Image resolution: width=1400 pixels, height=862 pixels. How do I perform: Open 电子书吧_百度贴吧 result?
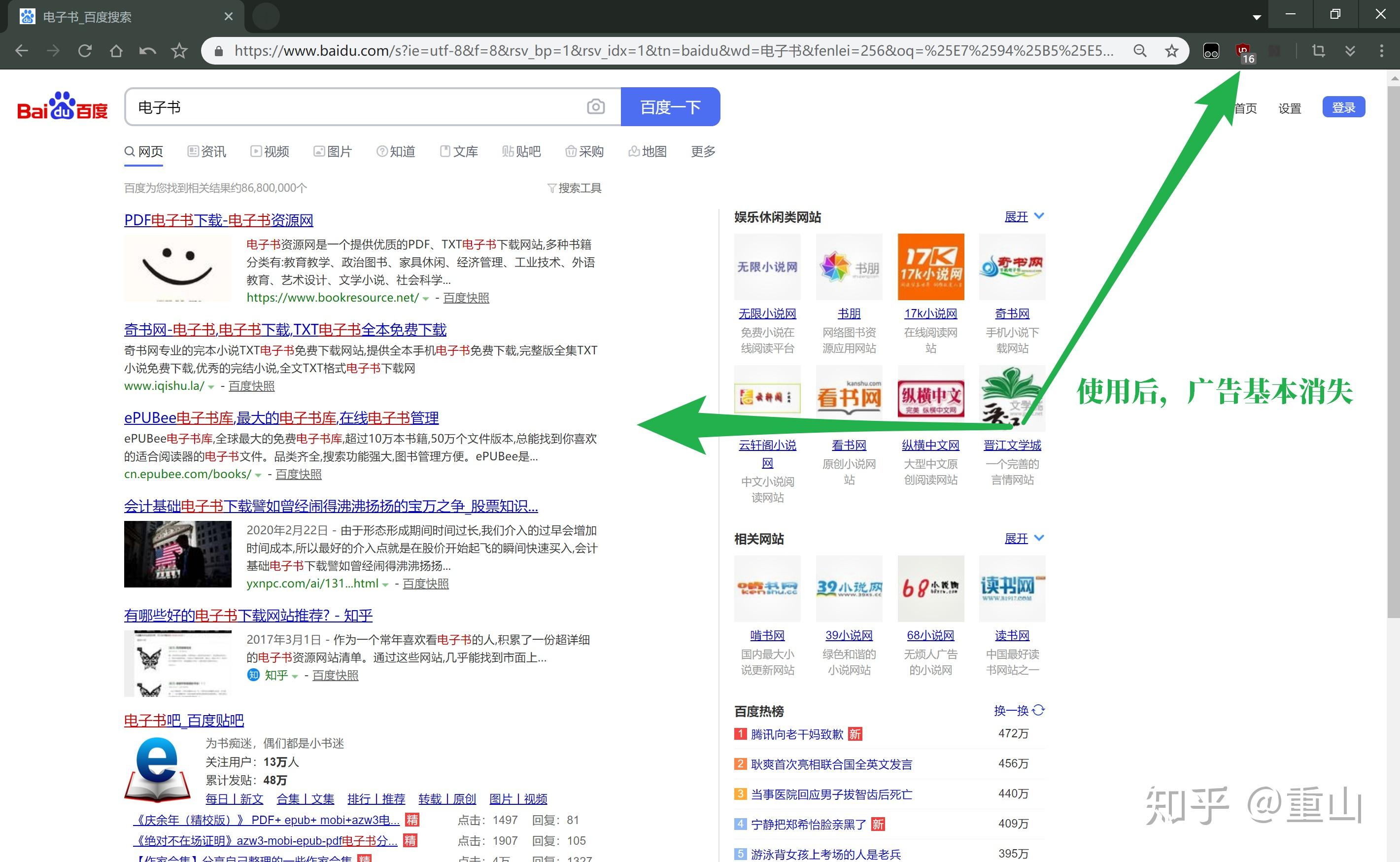click(x=184, y=721)
